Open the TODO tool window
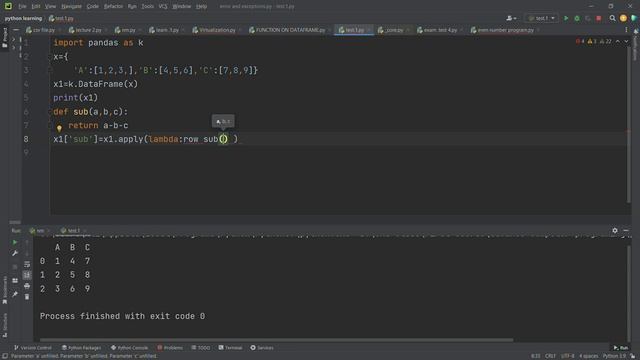 tap(200, 348)
